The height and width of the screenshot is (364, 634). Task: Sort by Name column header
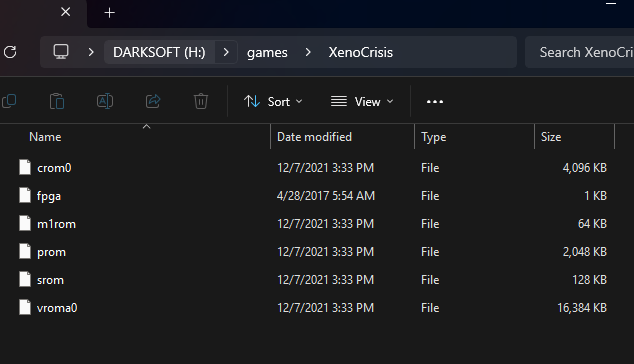tap(45, 137)
